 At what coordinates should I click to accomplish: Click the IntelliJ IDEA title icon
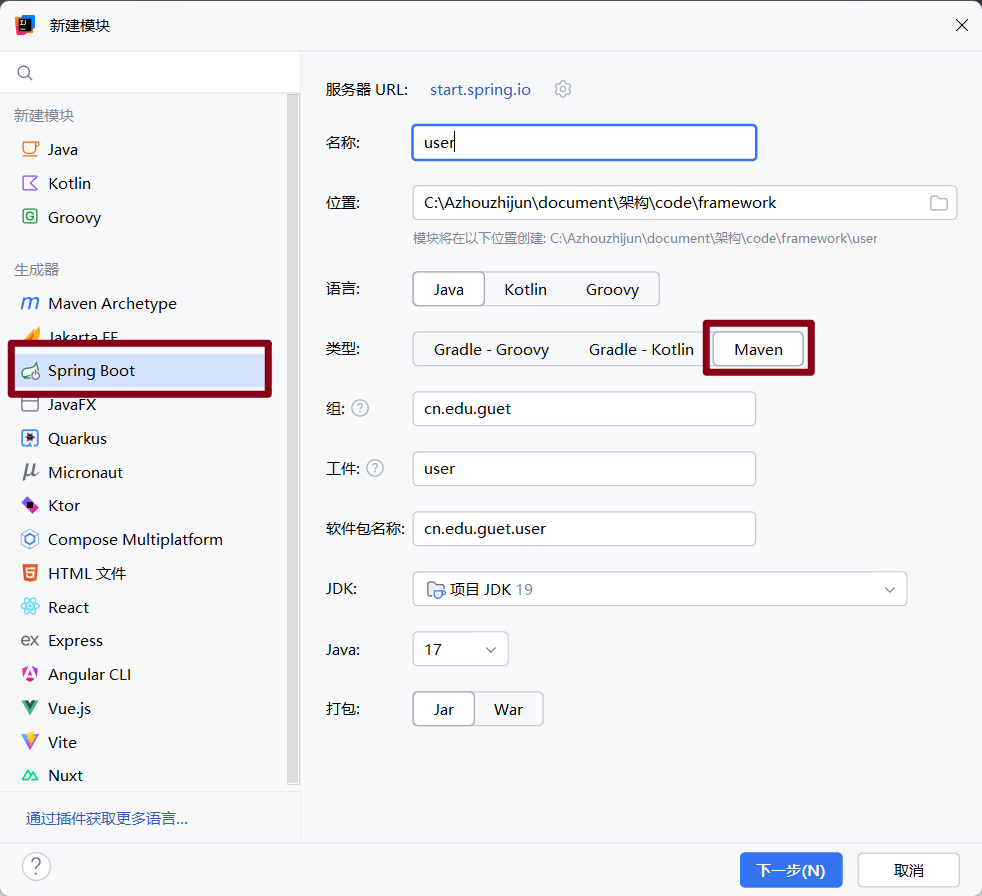click(x=24, y=25)
